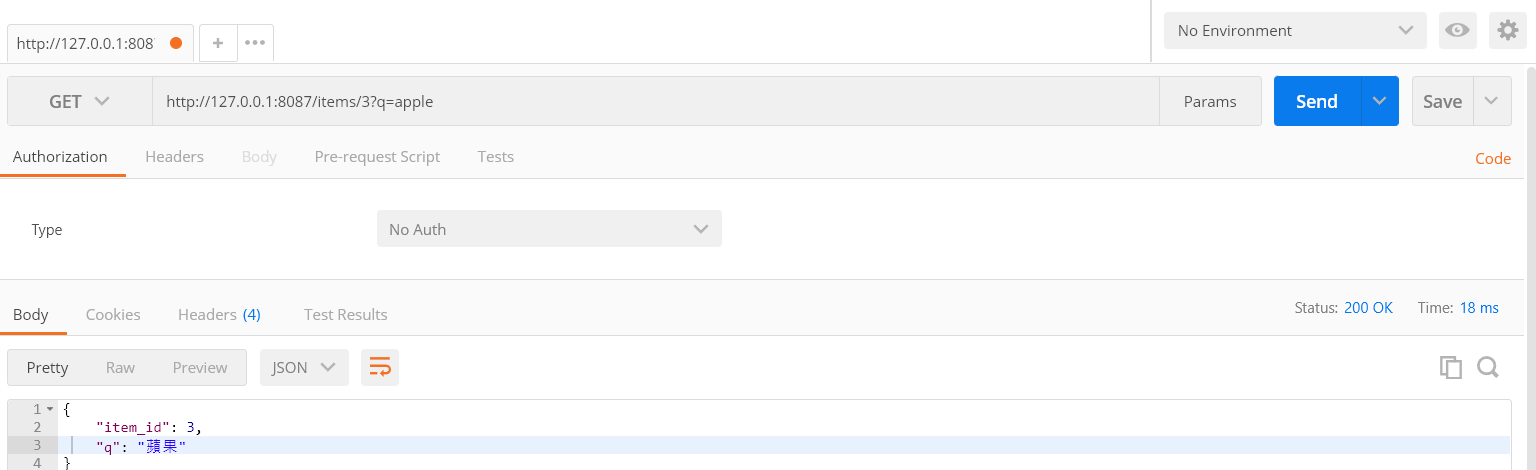The height and width of the screenshot is (470, 1536).
Task: Open the No Auth type dropdown
Action: [x=549, y=229]
